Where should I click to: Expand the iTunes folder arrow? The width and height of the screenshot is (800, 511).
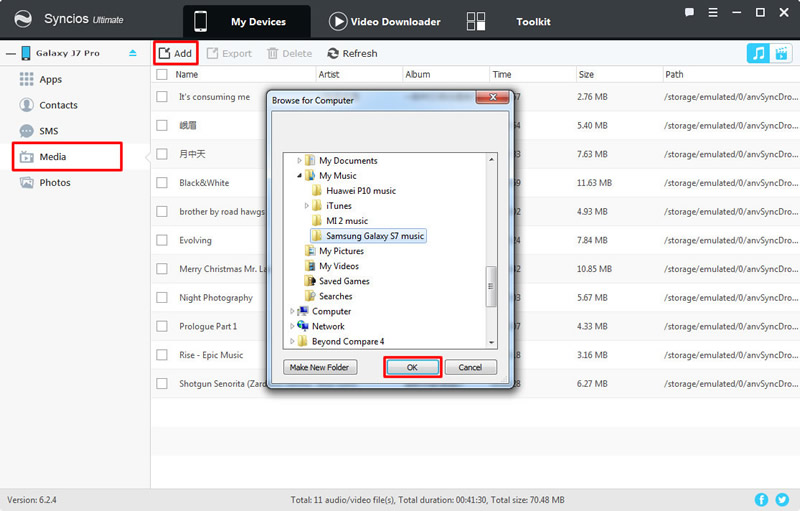pyautogui.click(x=306, y=206)
